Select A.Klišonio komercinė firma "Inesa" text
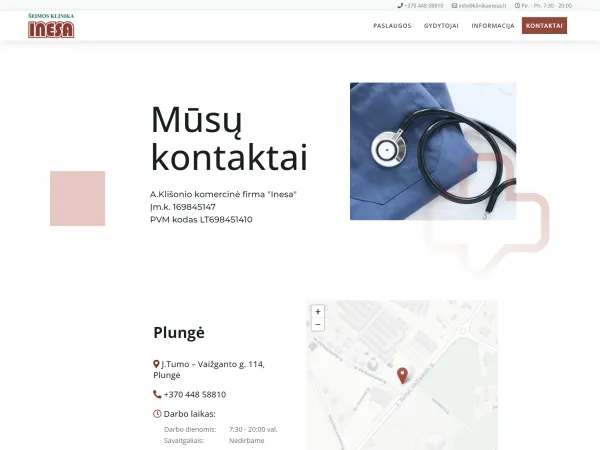 pos(223,194)
